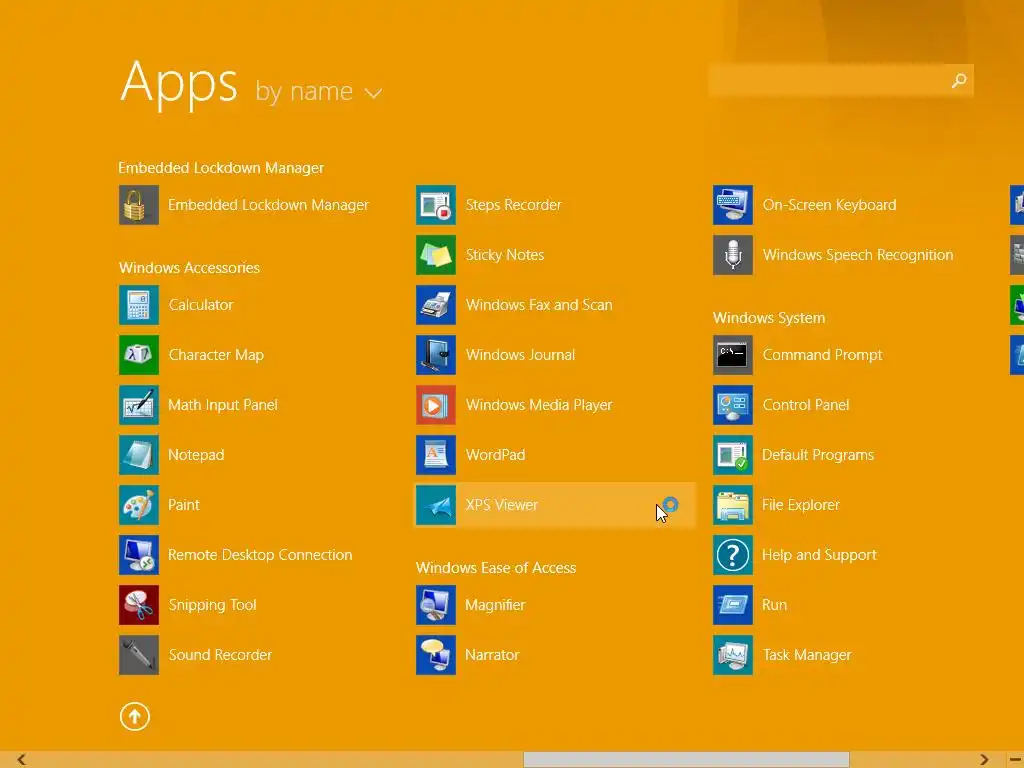Launch the File Explorer folder icon
The width and height of the screenshot is (1024, 768).
click(733, 505)
